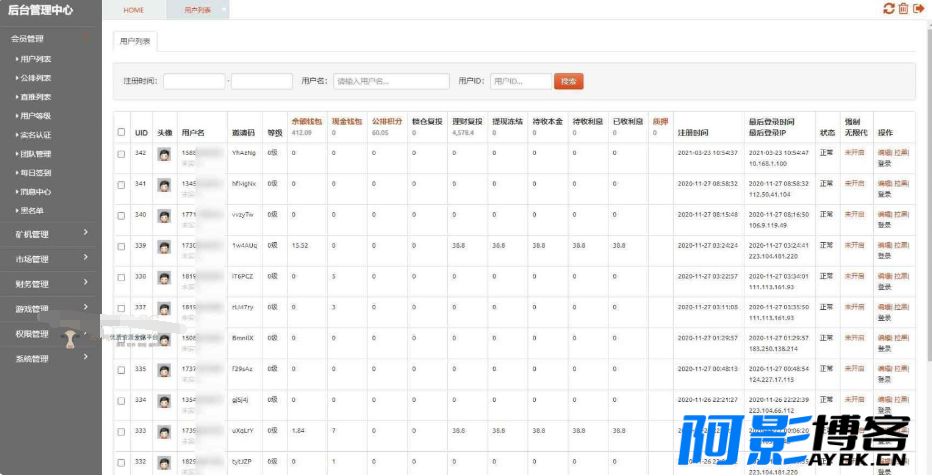Viewport: 932px width, 476px height.
Task: Check the box for UID 339
Action: click(x=121, y=247)
